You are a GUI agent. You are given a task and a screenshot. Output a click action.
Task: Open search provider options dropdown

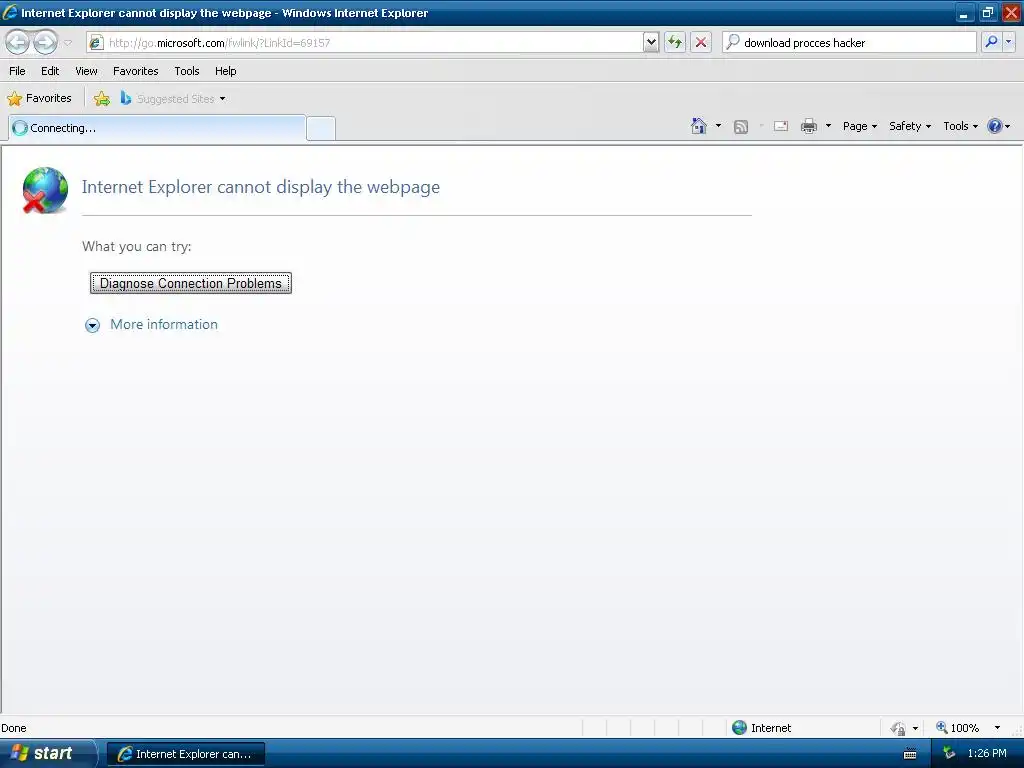click(x=1009, y=42)
